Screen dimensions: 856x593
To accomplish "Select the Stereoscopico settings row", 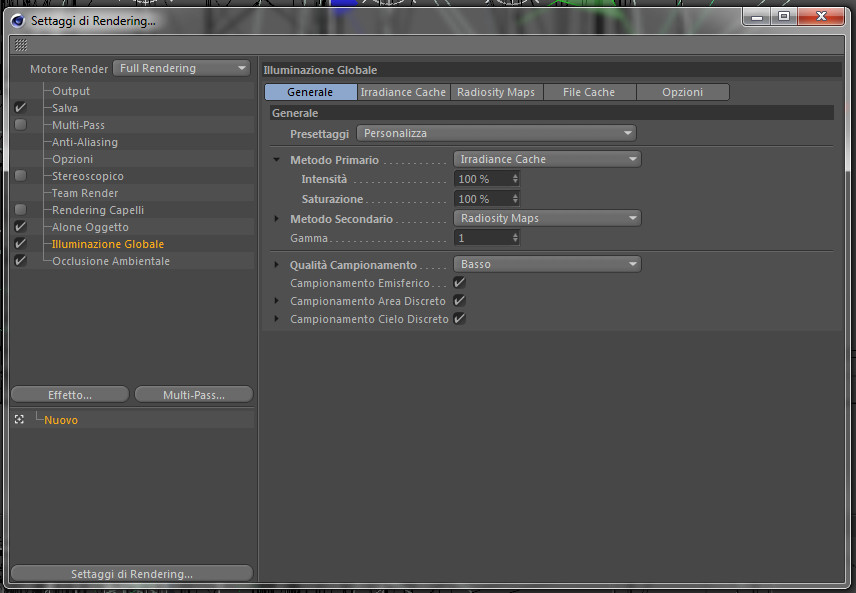I will click(x=132, y=175).
